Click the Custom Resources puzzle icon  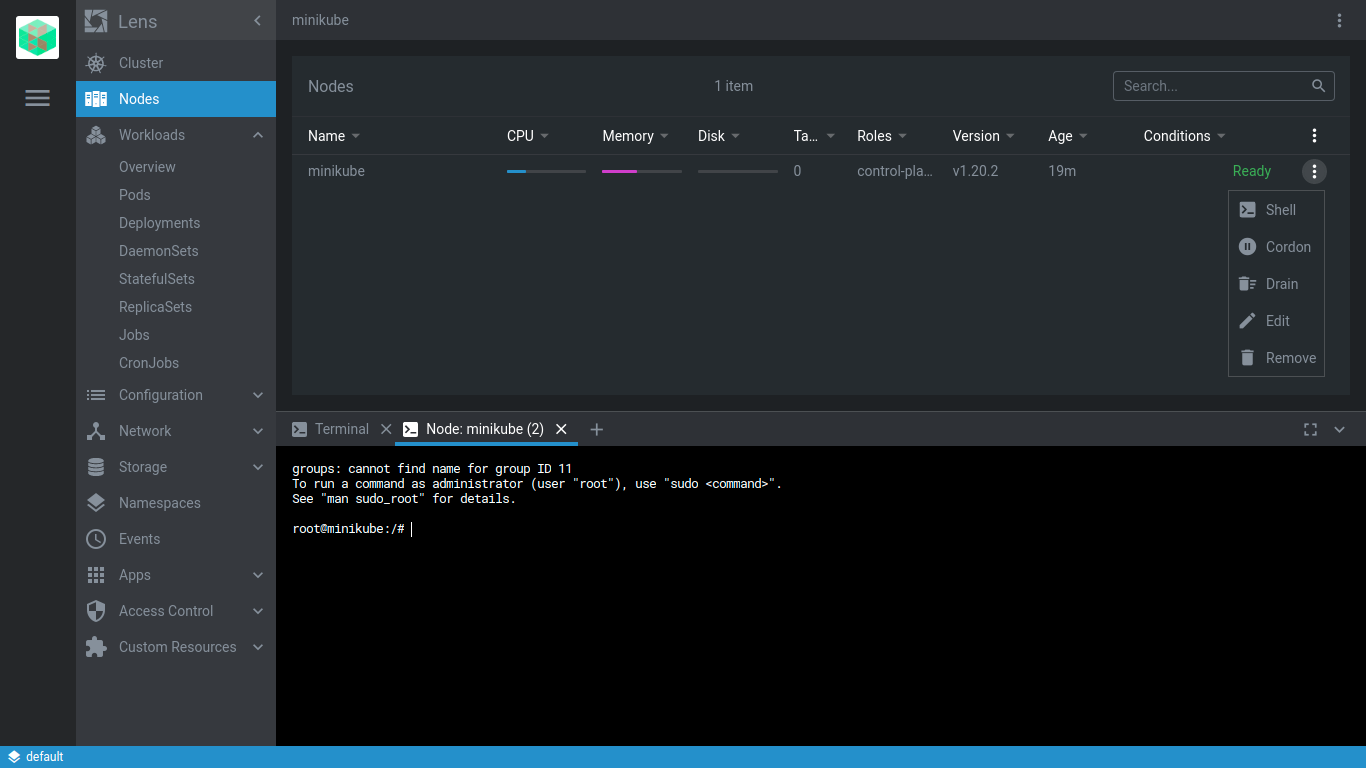point(96,647)
